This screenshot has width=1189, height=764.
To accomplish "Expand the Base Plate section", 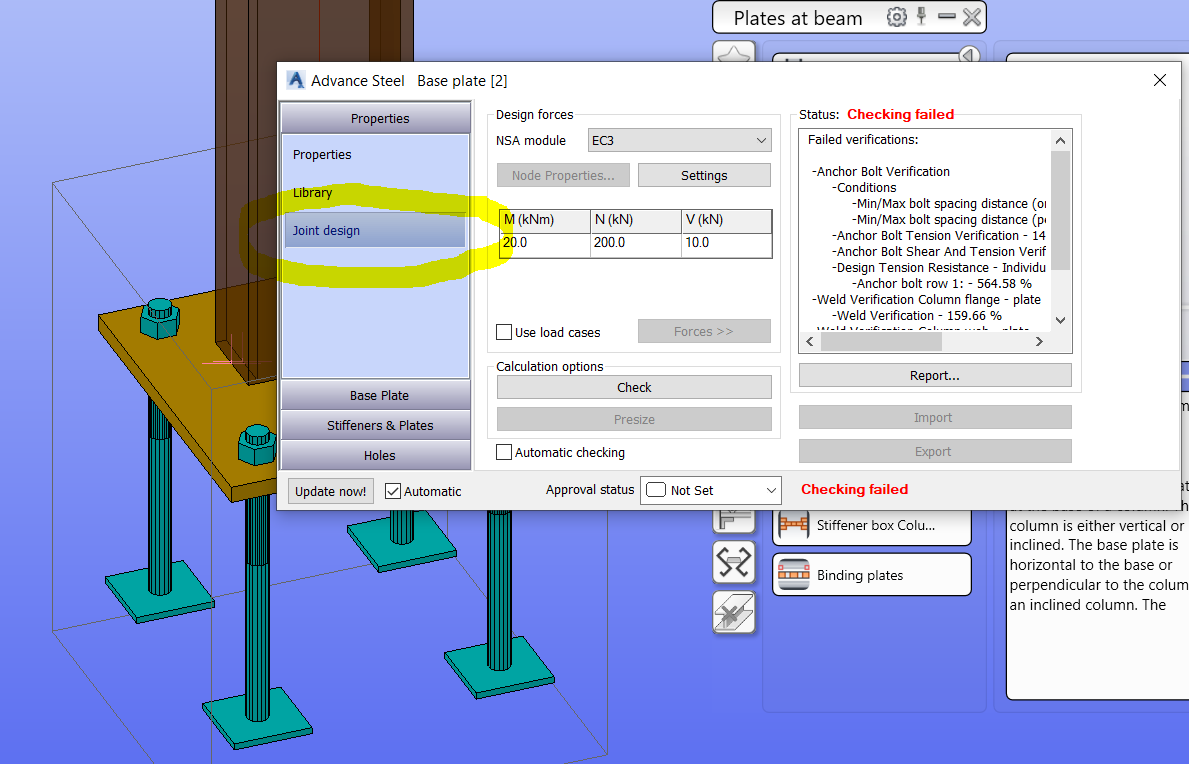I will [375, 396].
